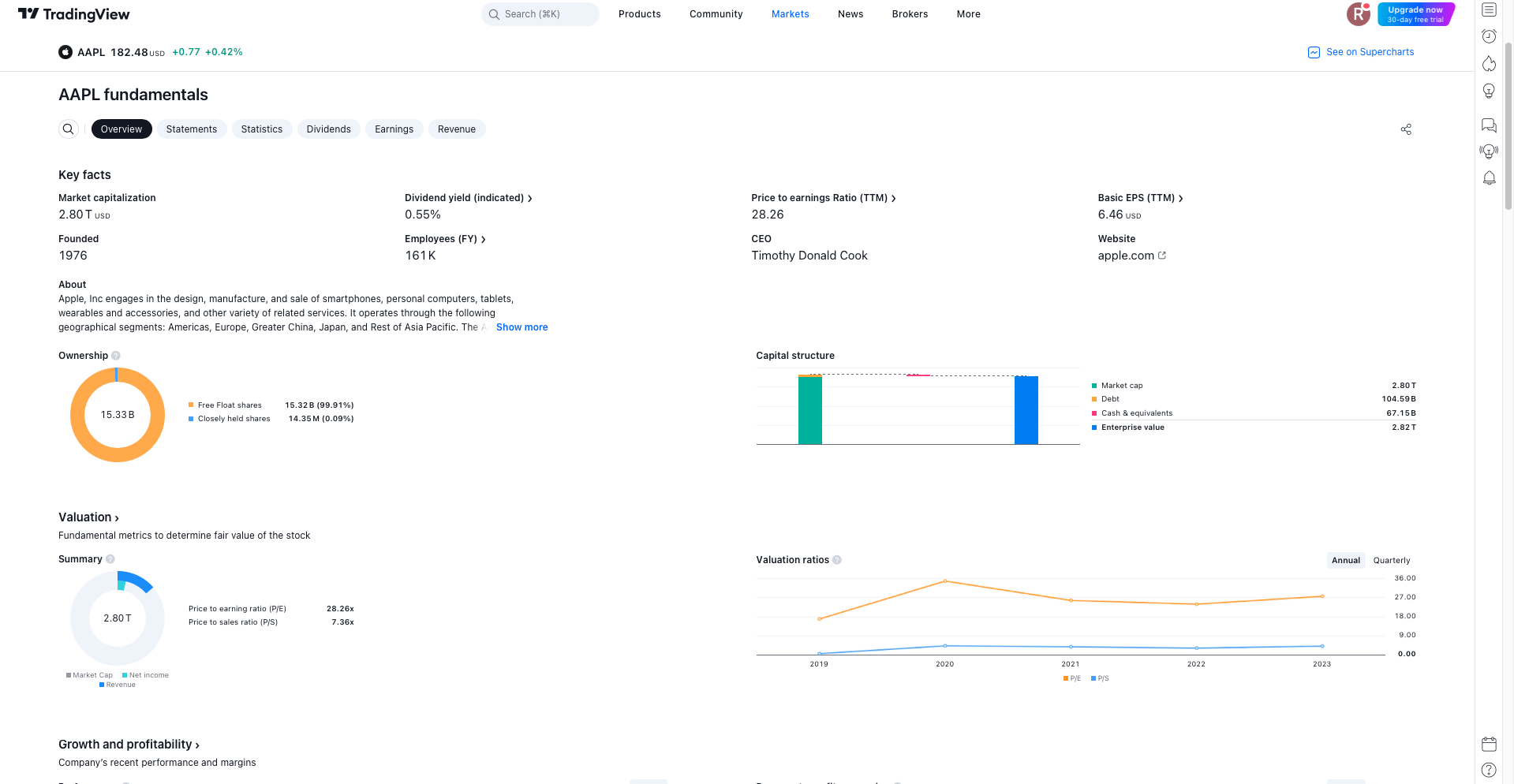This screenshot has height=784, width=1514.
Task: Click Show more in About section
Action: click(x=521, y=327)
